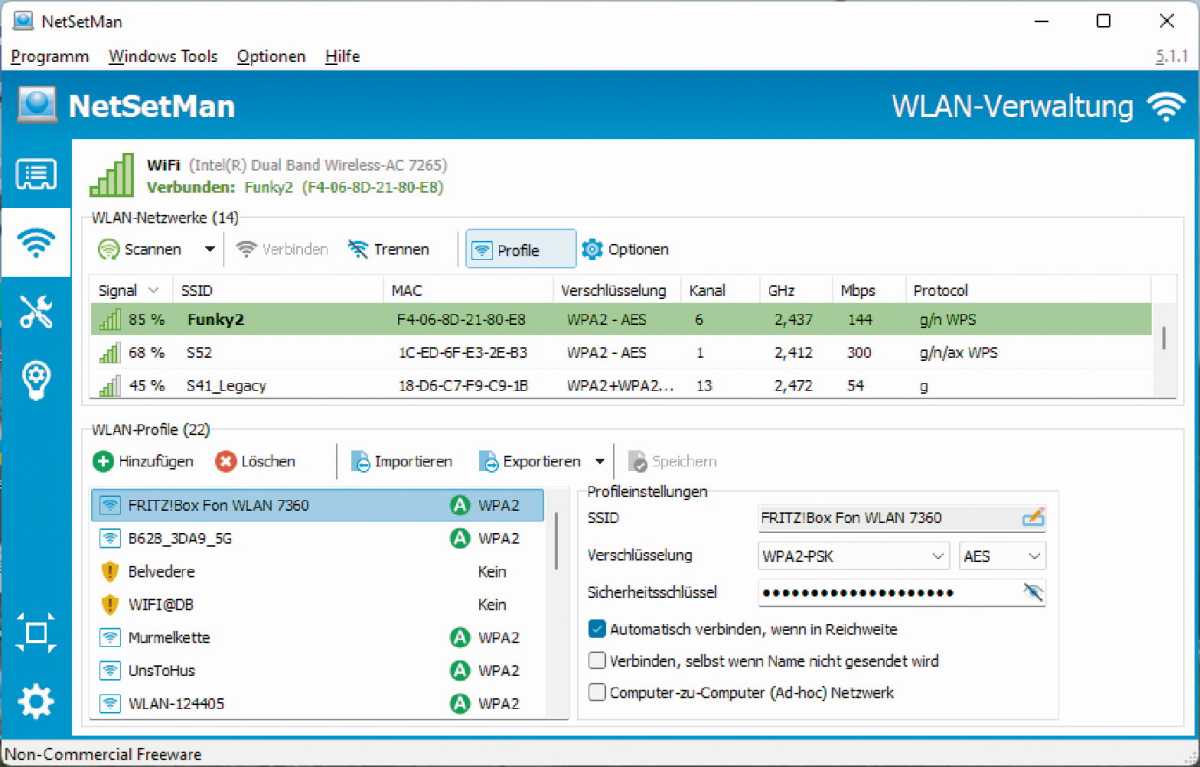Viewport: 1200px width, 767px height.
Task: Sort networks by MAC column header
Action: tap(469, 291)
